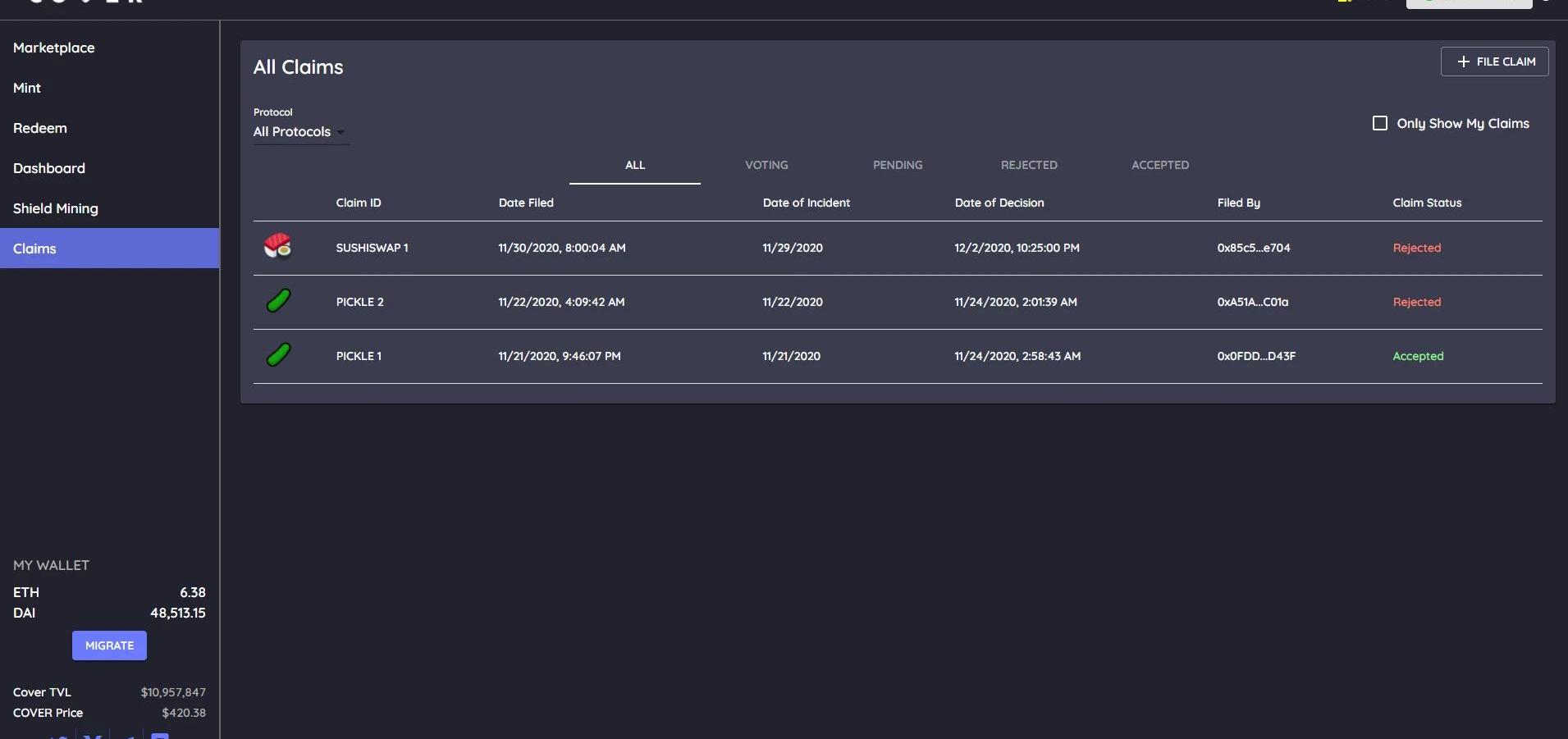The height and width of the screenshot is (739, 1568).
Task: Show the REJECTED claims tab
Action: tap(1029, 165)
